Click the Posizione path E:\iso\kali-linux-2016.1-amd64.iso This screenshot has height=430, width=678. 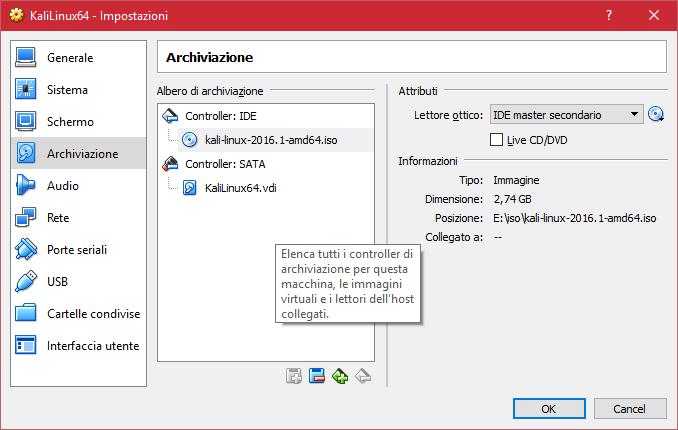pos(575,218)
